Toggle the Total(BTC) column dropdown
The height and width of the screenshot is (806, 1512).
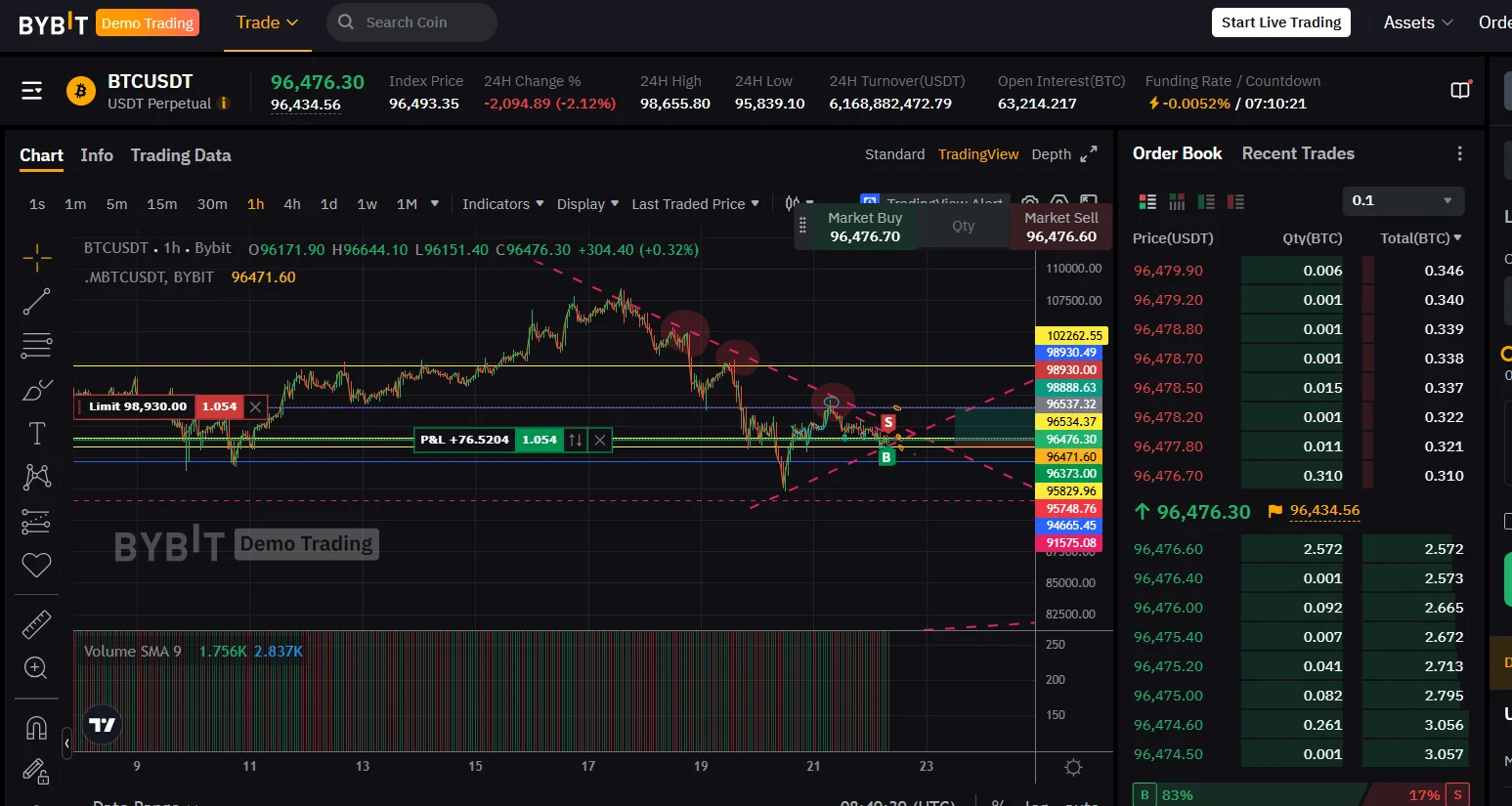click(1421, 237)
